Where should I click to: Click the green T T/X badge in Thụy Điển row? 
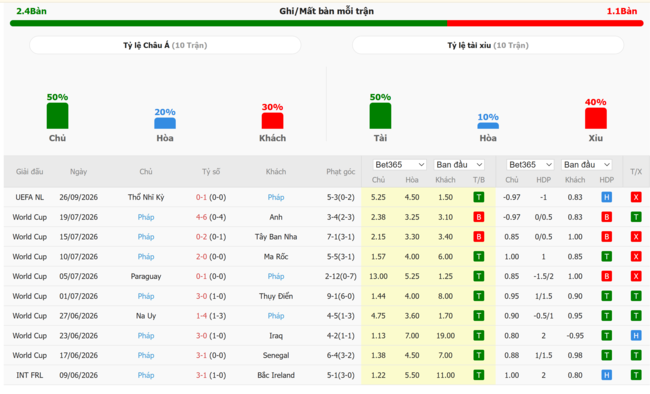pyautogui.click(x=636, y=296)
